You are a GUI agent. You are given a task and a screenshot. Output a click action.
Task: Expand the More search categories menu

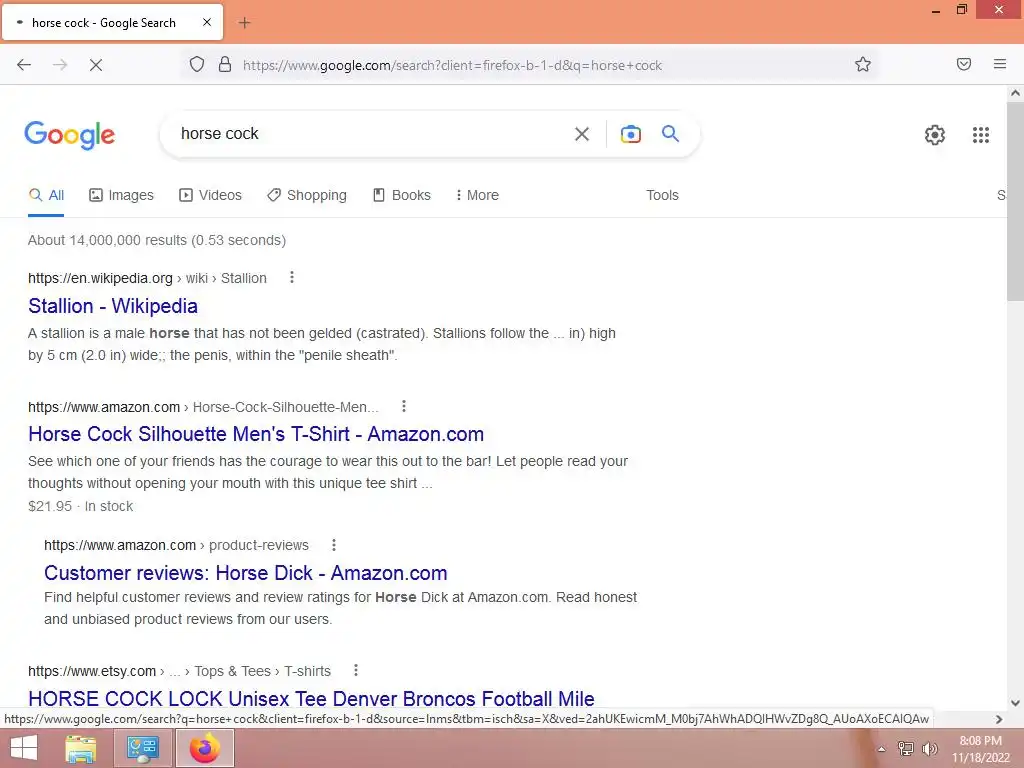477,195
